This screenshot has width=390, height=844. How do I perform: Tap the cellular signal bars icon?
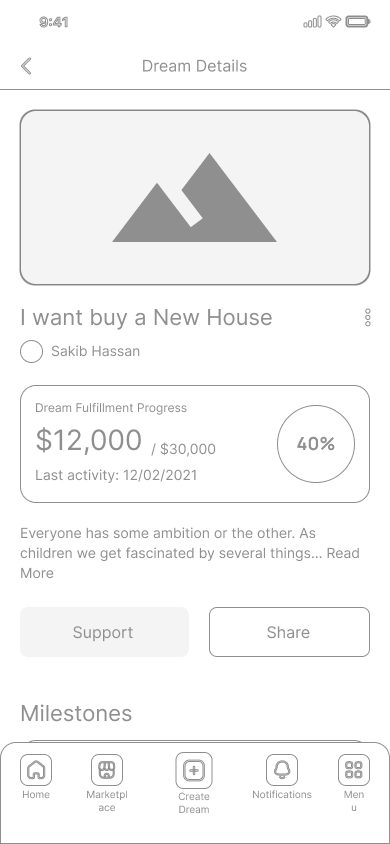tap(313, 22)
